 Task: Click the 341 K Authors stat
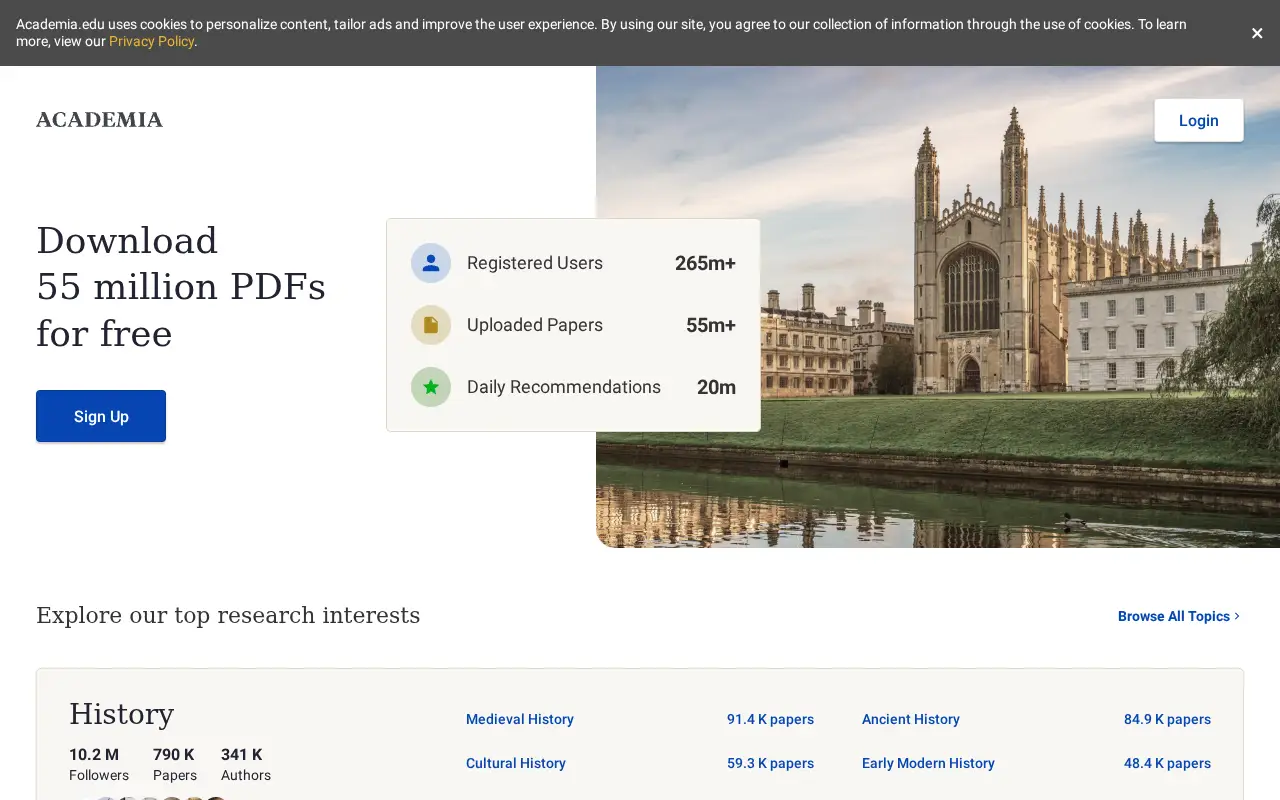click(x=246, y=764)
